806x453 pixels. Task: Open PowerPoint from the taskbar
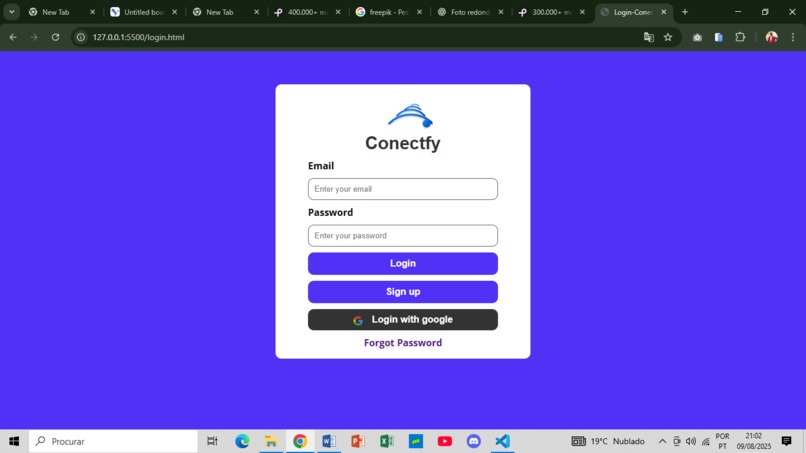pyautogui.click(x=358, y=441)
